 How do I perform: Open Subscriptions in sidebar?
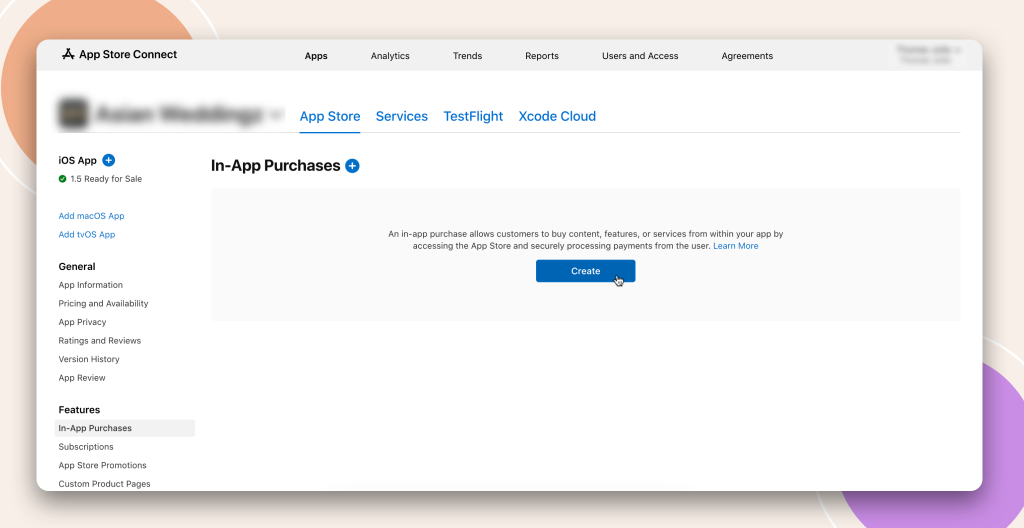86,447
